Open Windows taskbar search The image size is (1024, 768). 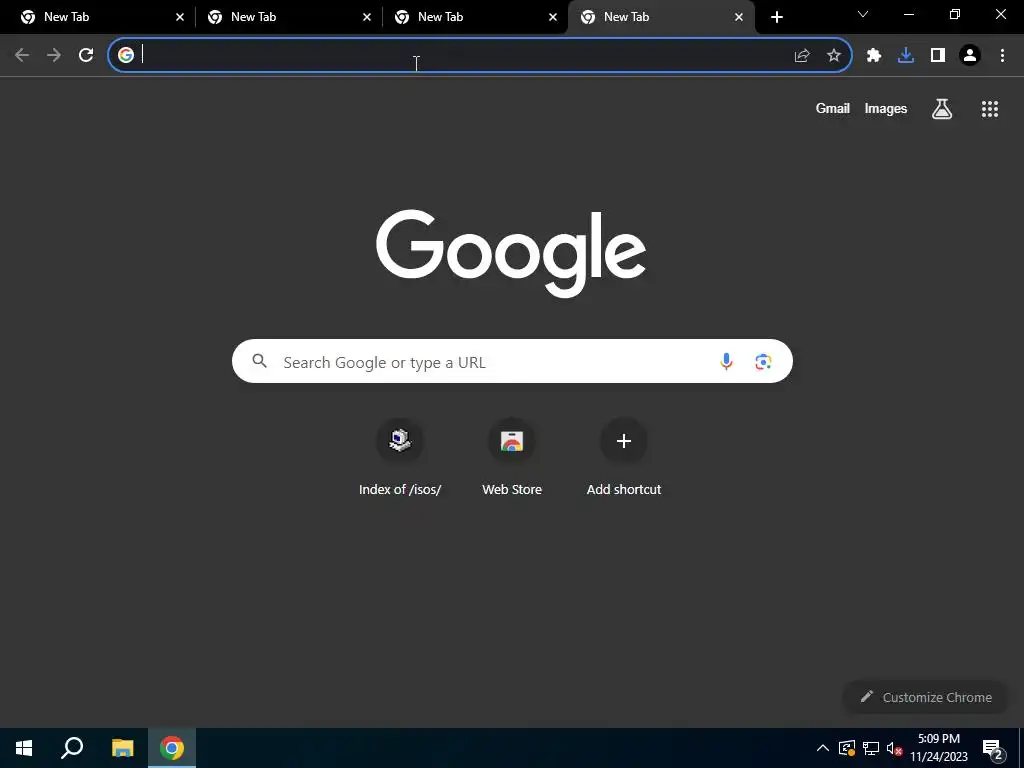click(x=72, y=748)
